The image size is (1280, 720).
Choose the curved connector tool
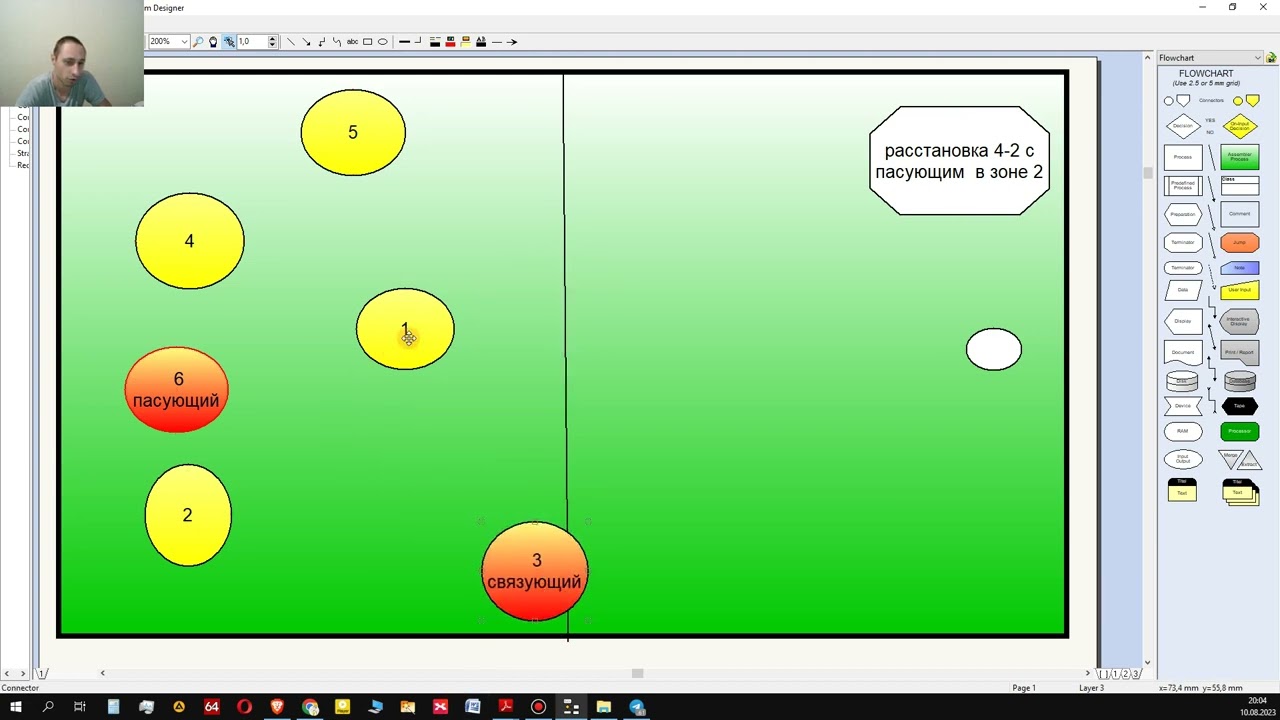click(x=337, y=42)
